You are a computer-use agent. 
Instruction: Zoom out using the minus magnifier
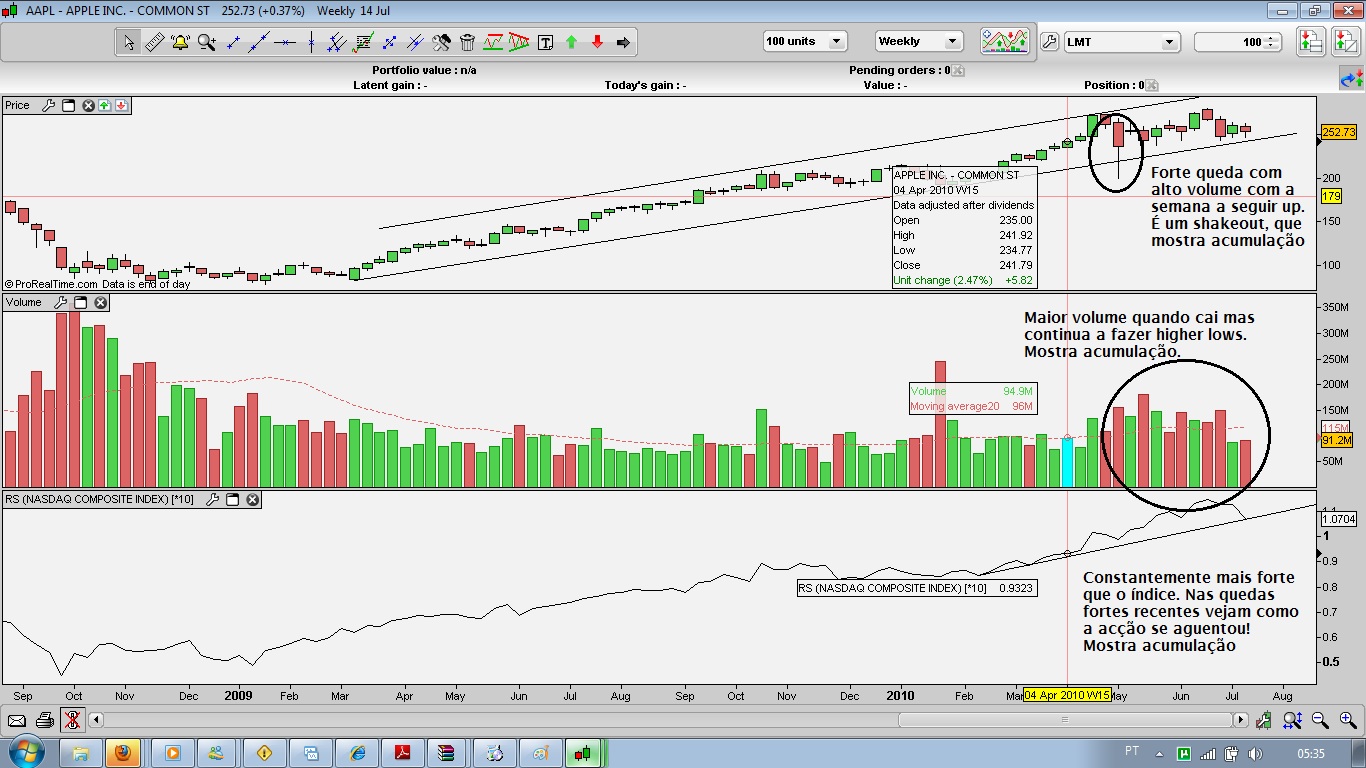coord(1320,720)
